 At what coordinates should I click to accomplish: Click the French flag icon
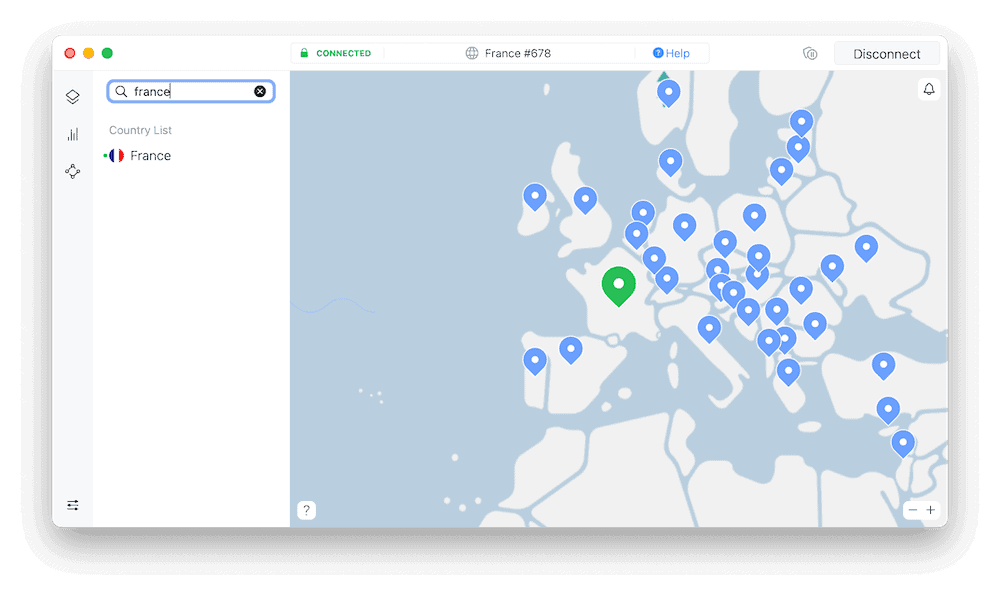coord(116,156)
